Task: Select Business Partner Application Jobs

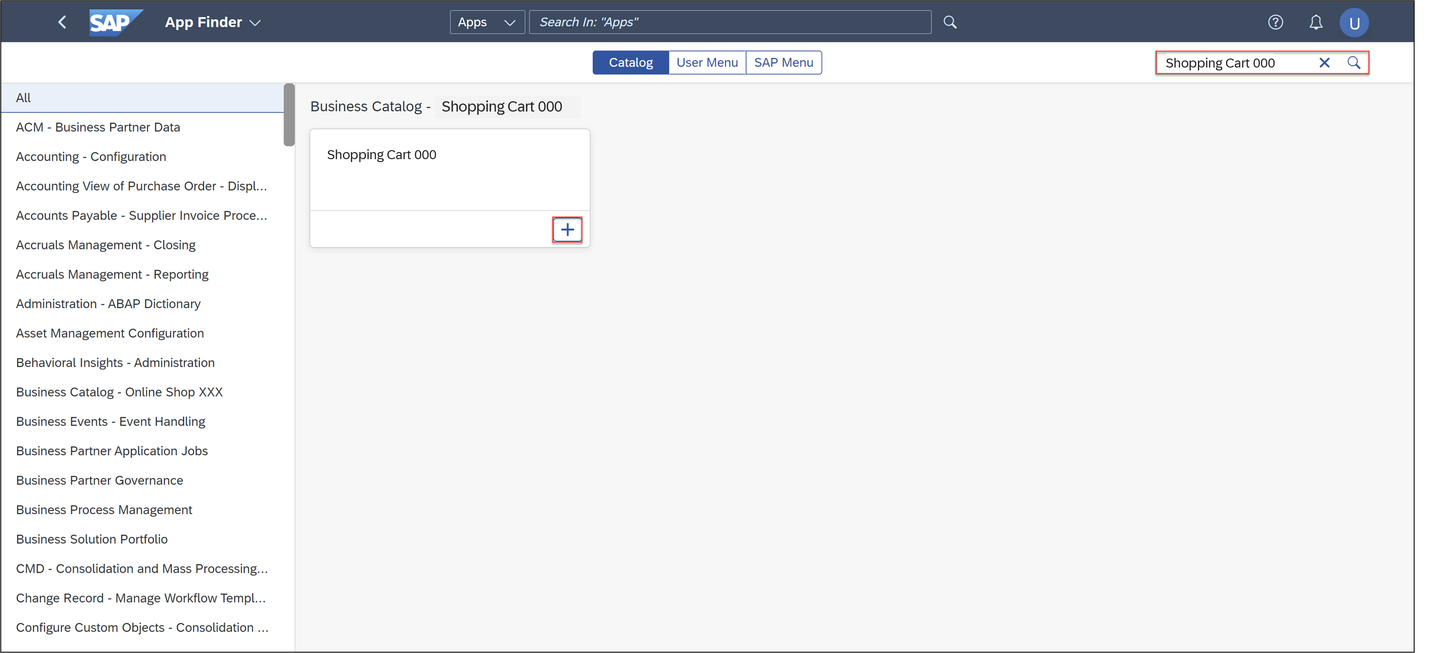Action: point(142,451)
